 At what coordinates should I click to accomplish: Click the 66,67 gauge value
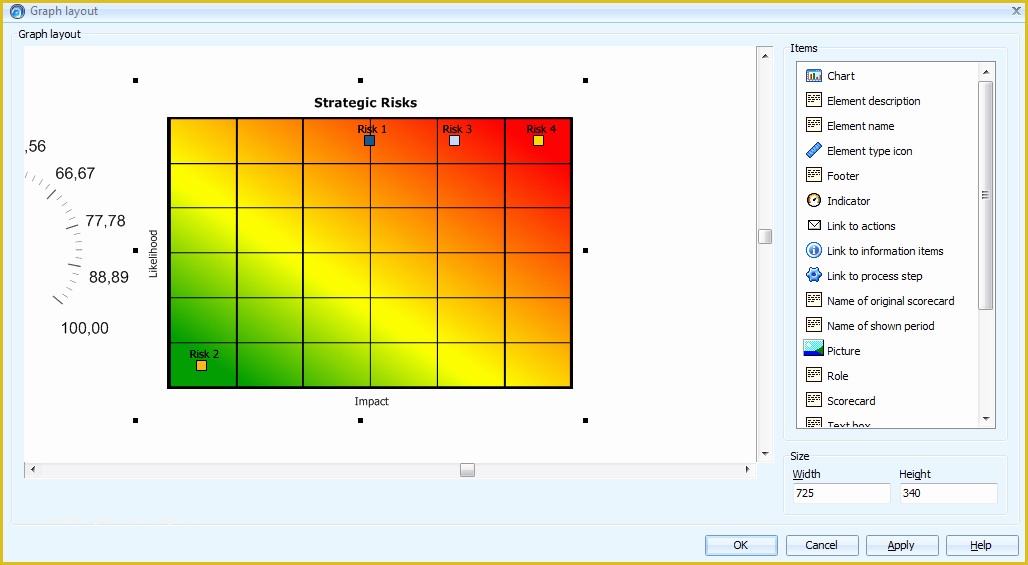(x=75, y=174)
